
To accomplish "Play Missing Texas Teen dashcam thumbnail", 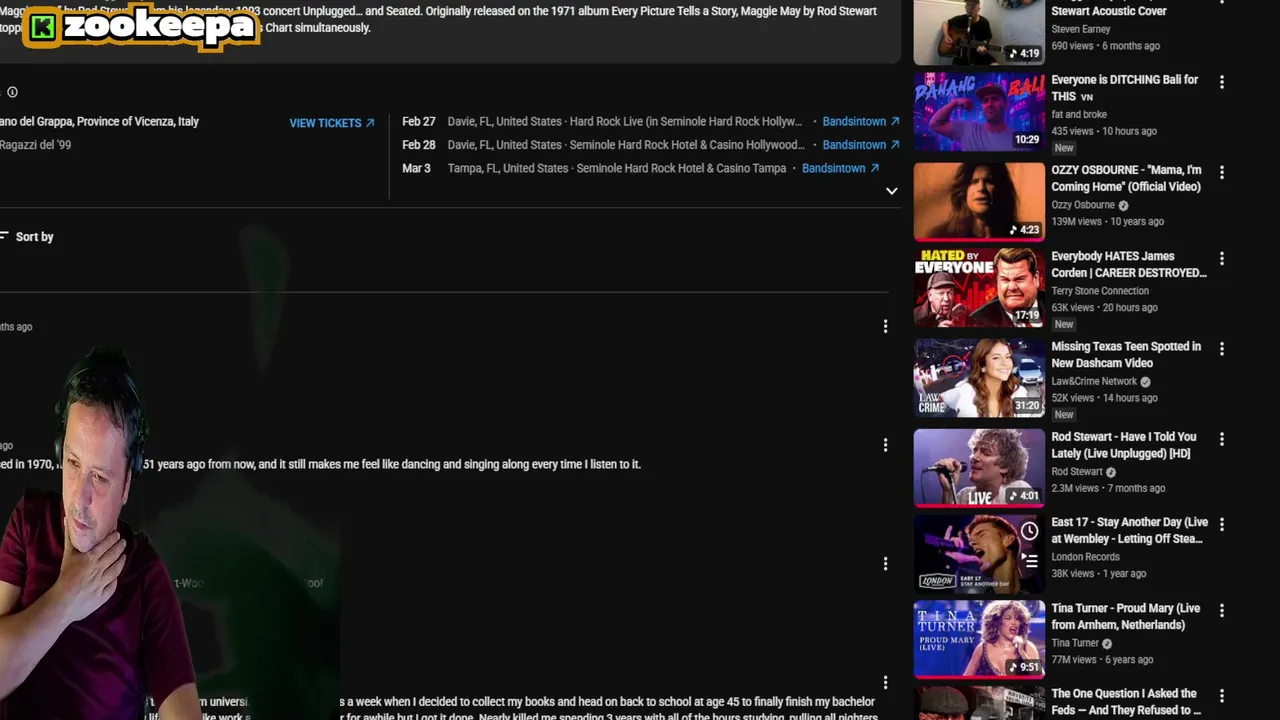I will point(979,378).
